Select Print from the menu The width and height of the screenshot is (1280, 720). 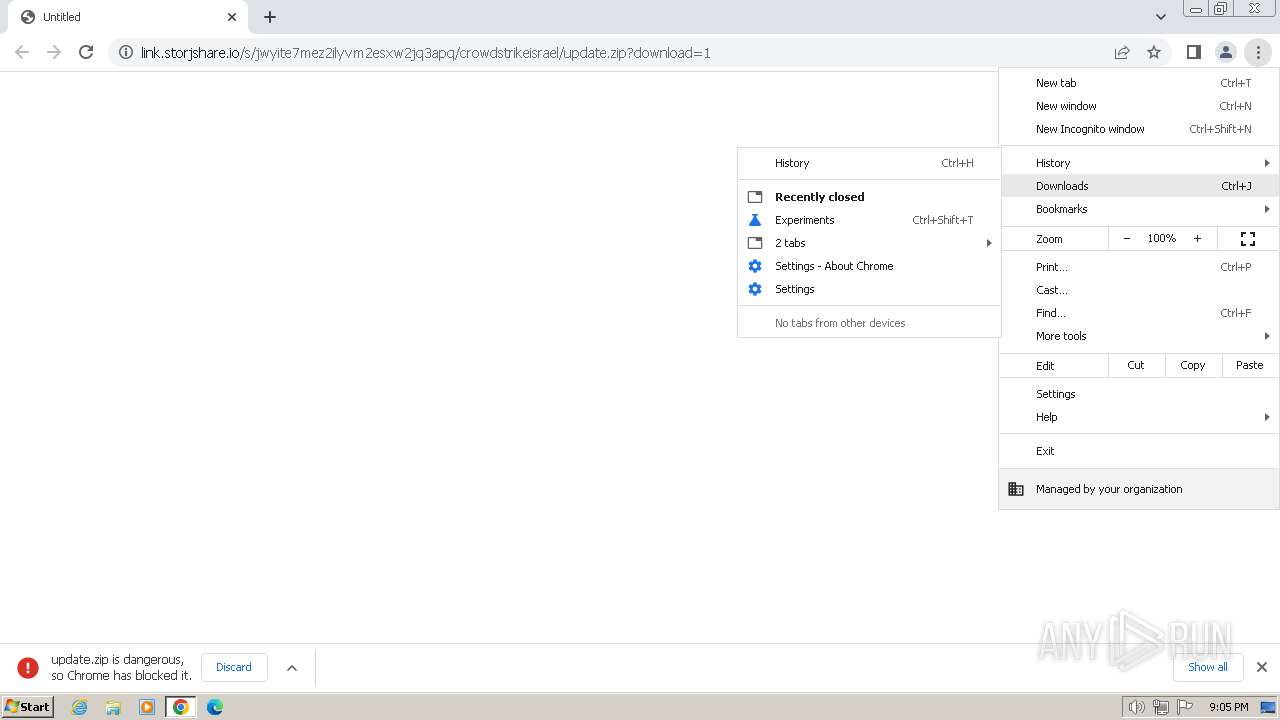tap(1139, 267)
